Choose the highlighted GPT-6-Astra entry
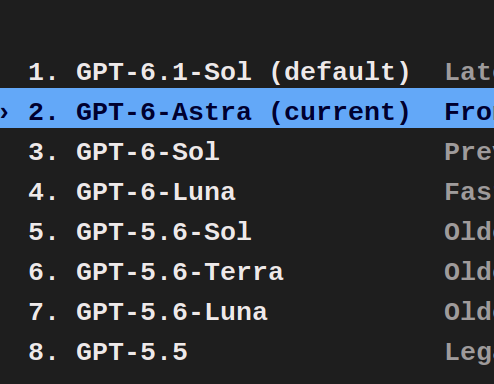 coord(247,108)
